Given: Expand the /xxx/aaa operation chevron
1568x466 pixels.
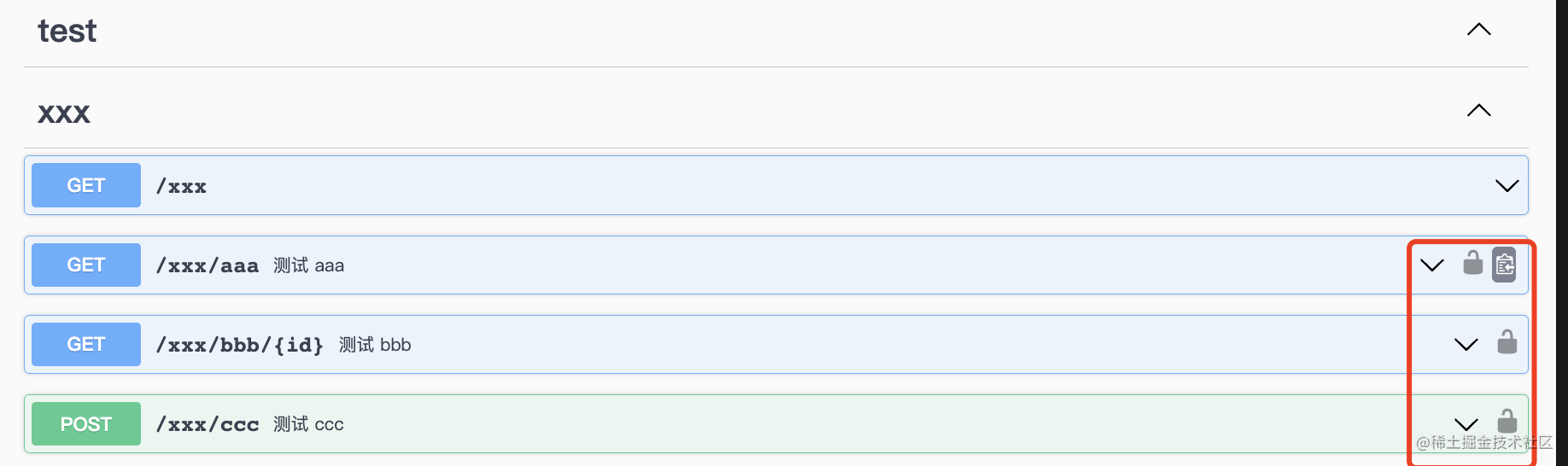Looking at the screenshot, I should tap(1431, 265).
